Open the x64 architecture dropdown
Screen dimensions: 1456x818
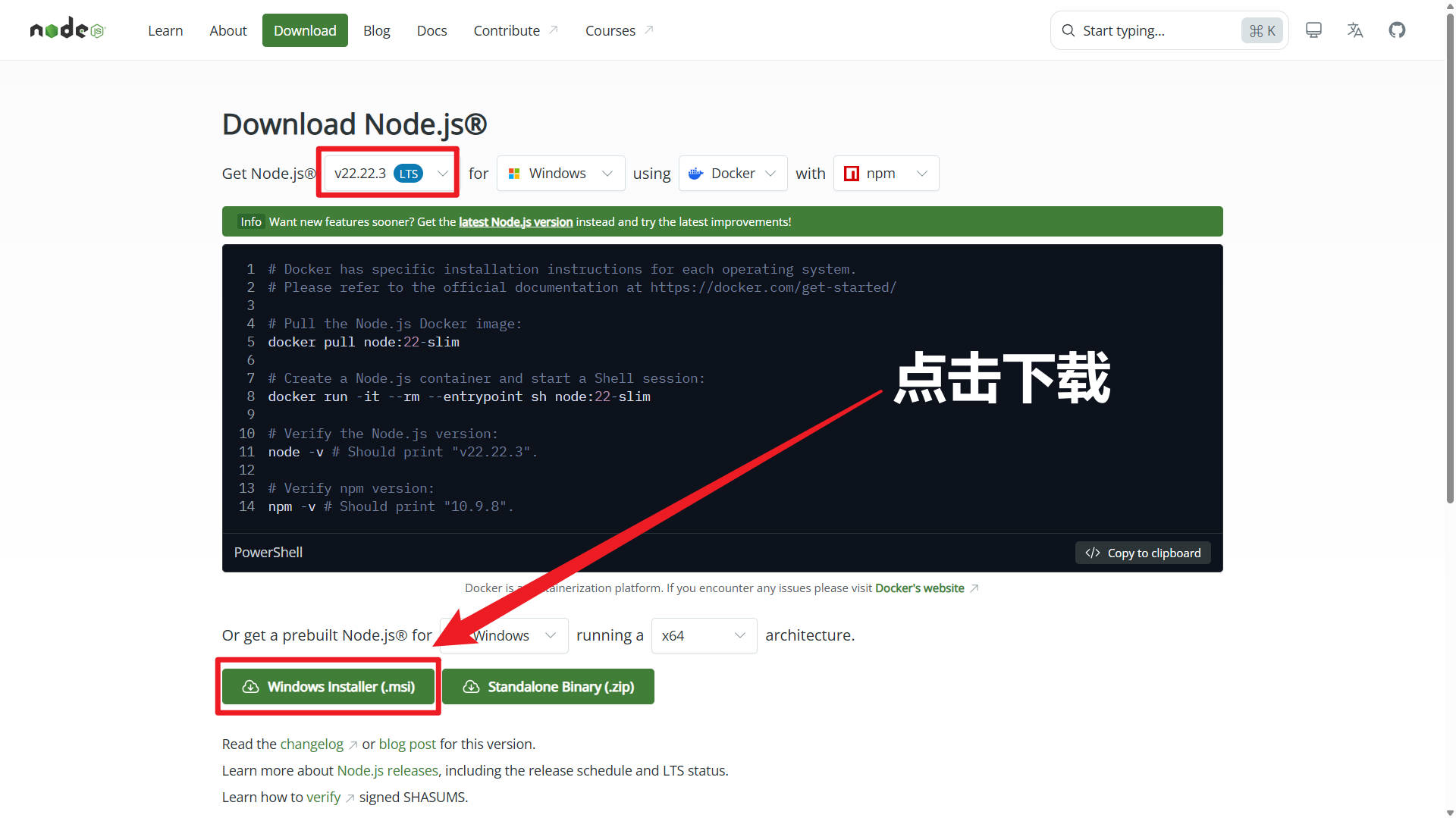click(704, 635)
